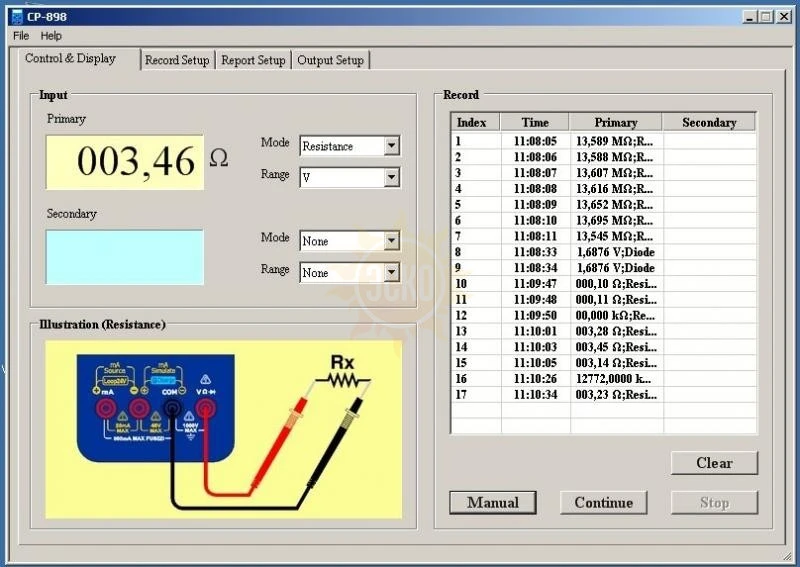Click the Stop record button

click(714, 503)
